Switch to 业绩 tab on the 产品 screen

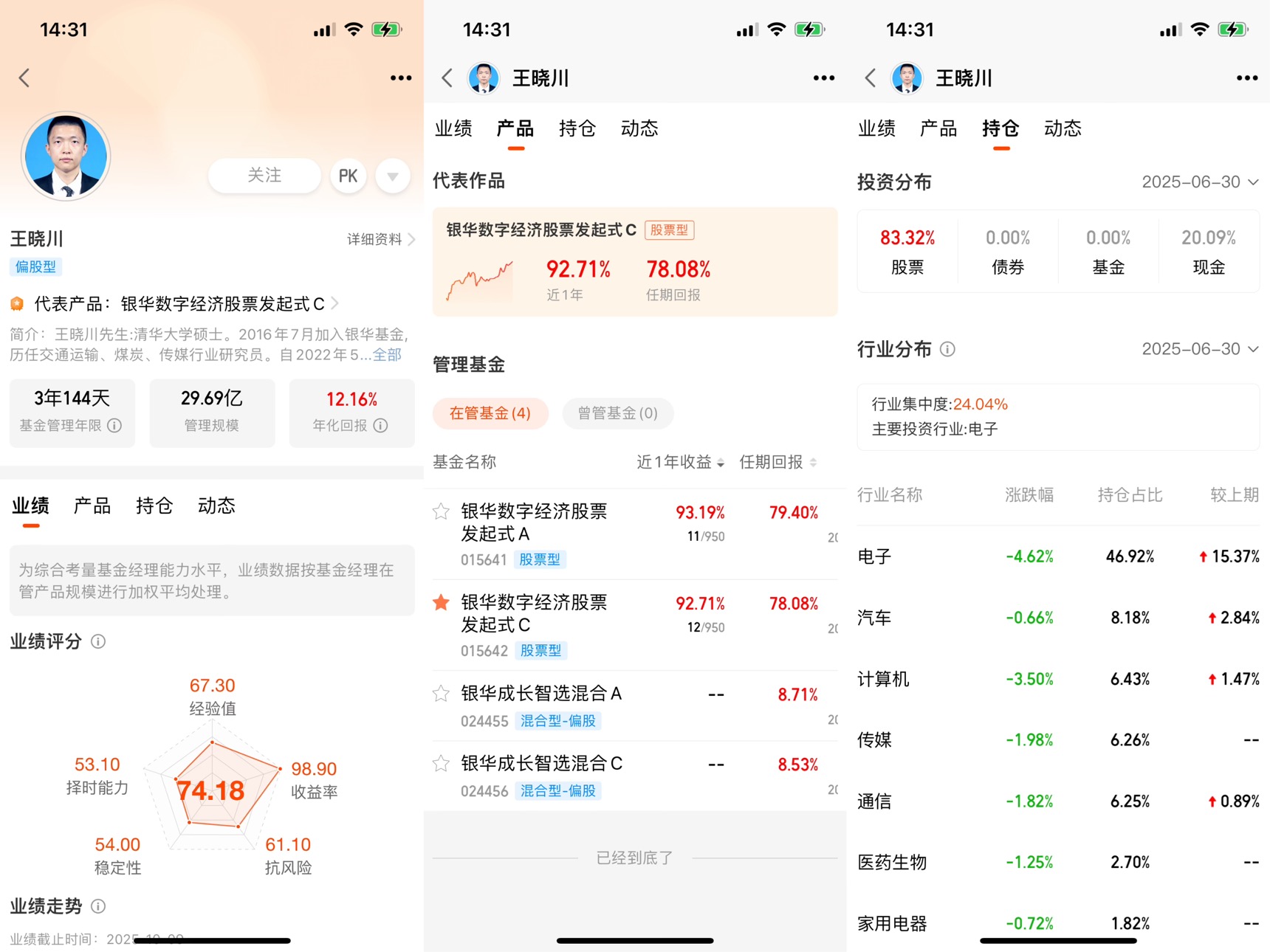point(453,128)
